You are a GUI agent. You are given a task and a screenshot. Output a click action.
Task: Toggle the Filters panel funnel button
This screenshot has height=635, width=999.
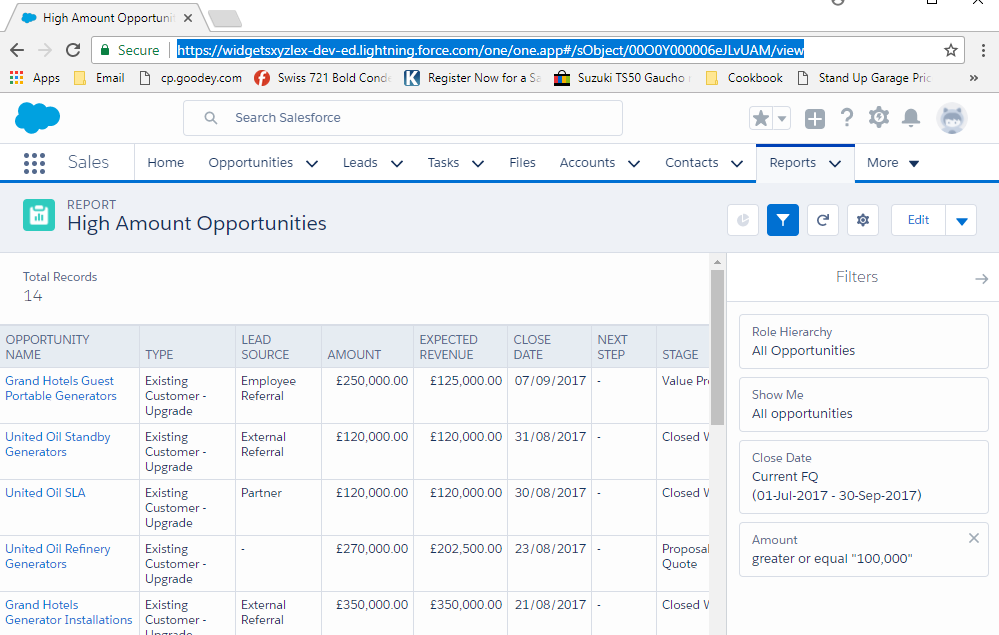[783, 220]
